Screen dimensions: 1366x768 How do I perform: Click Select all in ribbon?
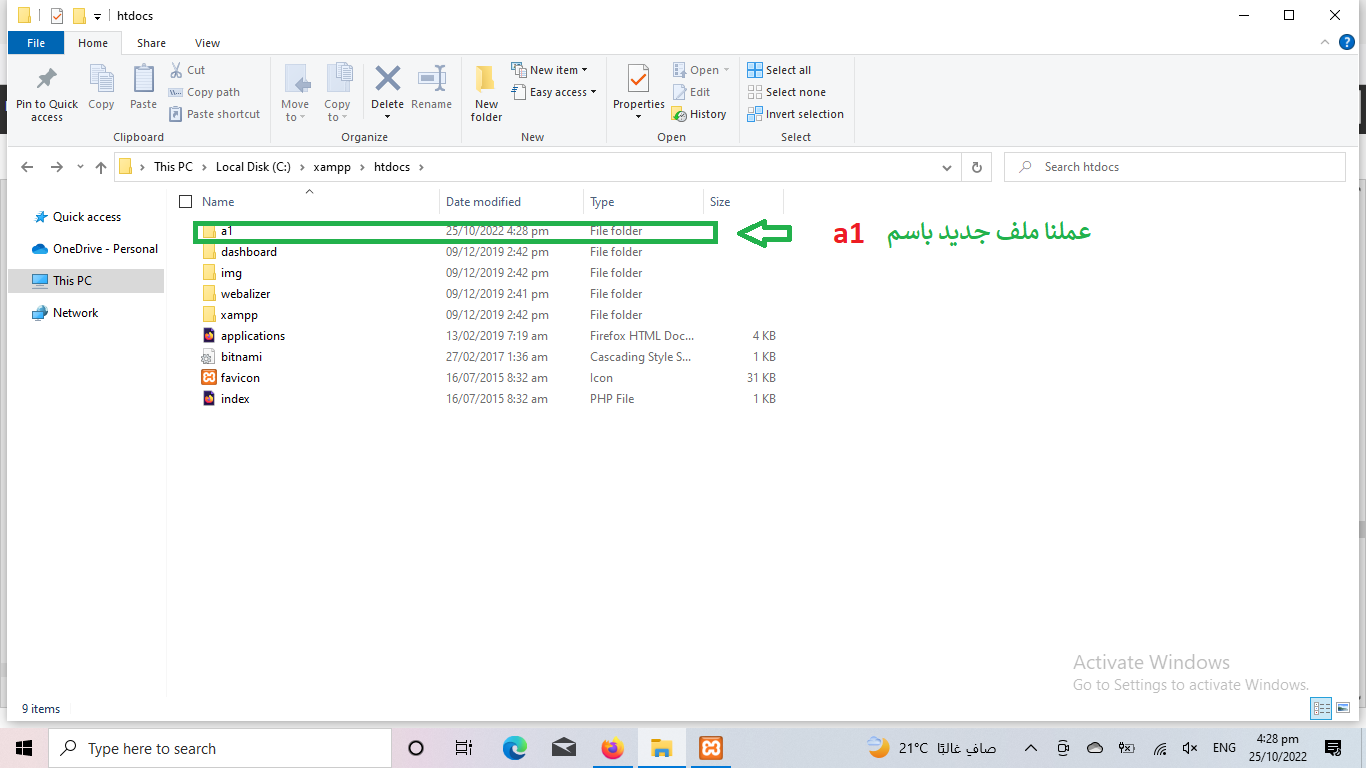pyautogui.click(x=779, y=70)
